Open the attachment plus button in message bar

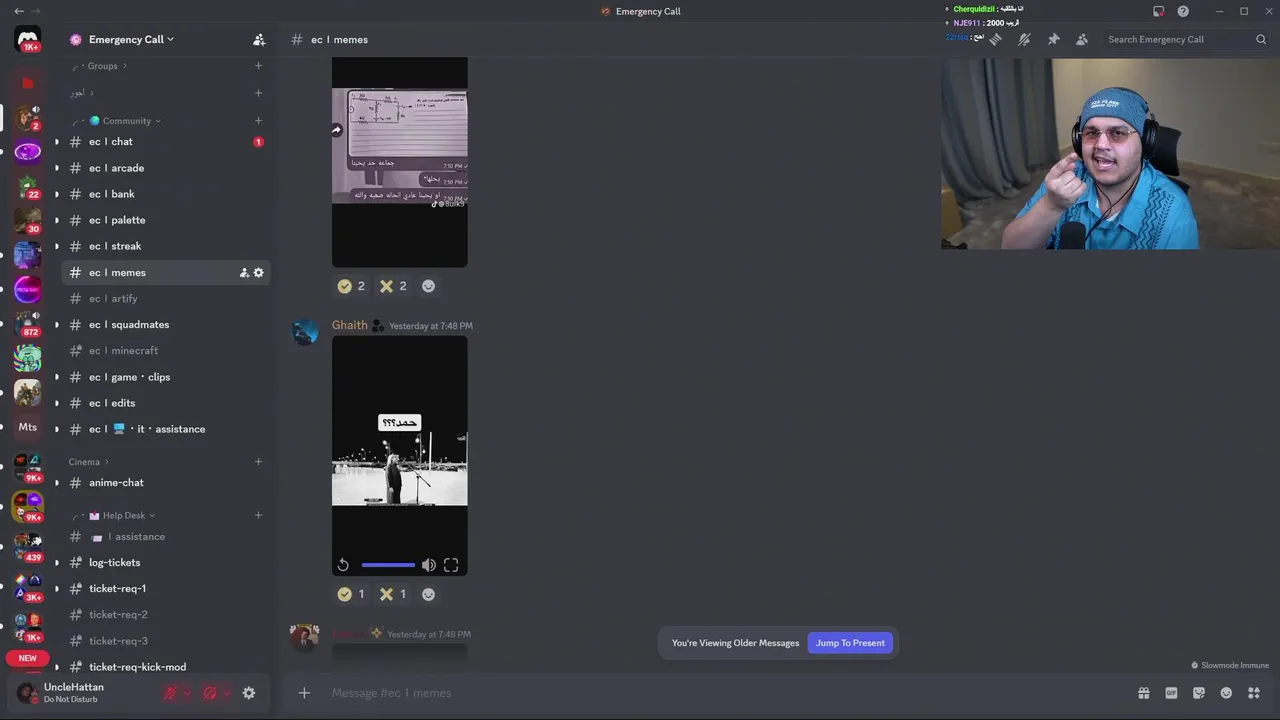click(x=304, y=693)
